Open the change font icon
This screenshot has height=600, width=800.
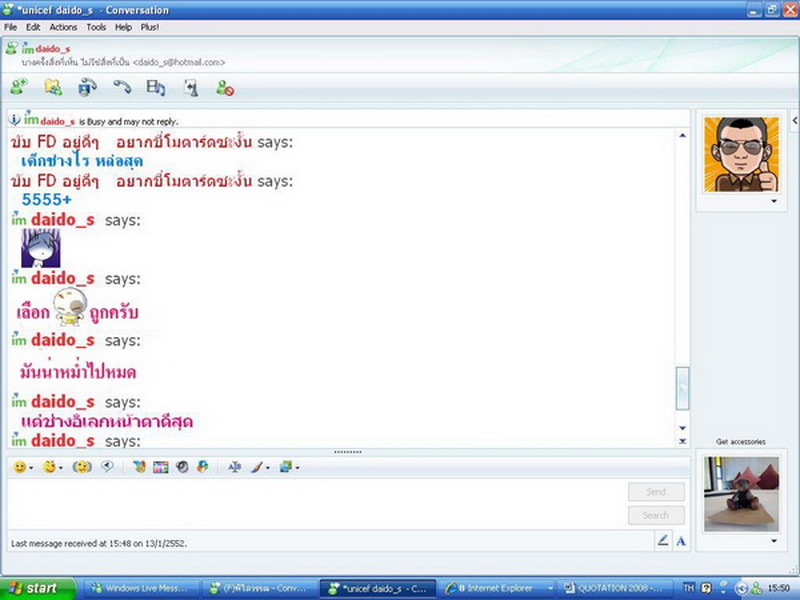(235, 467)
